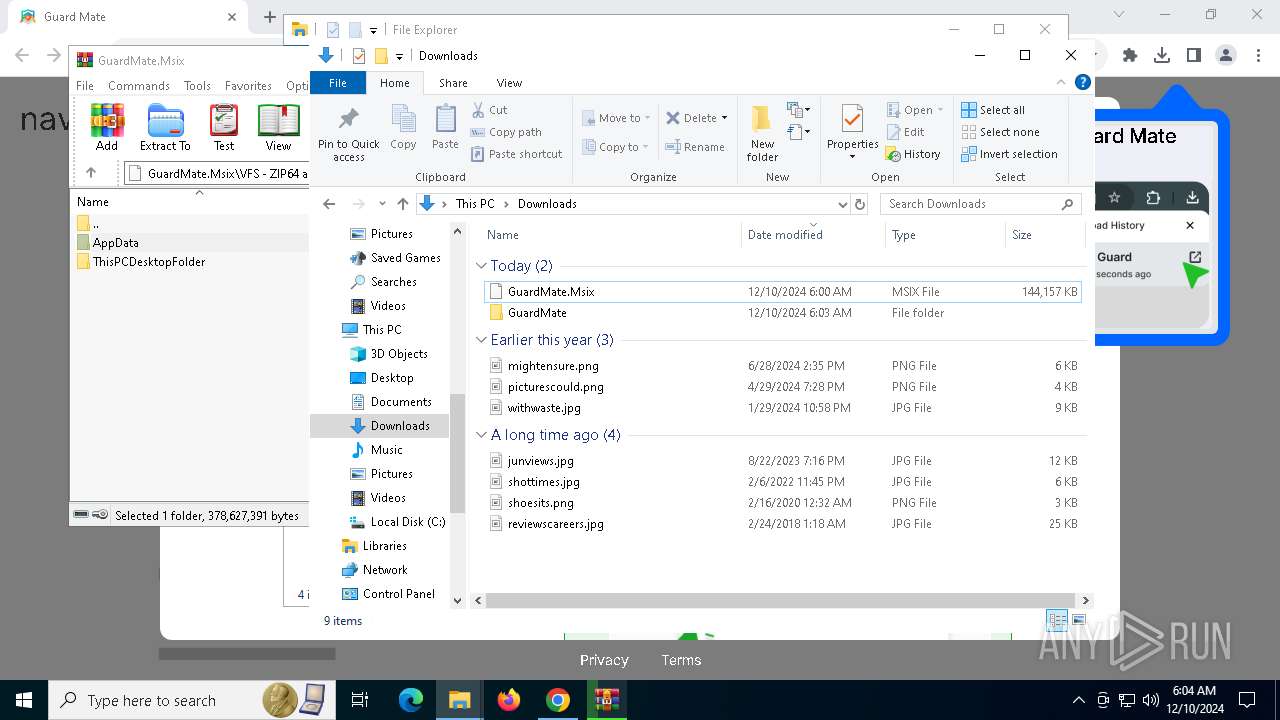The image size is (1280, 720).
Task: Click Rename in the Organize group
Action: [x=695, y=147]
